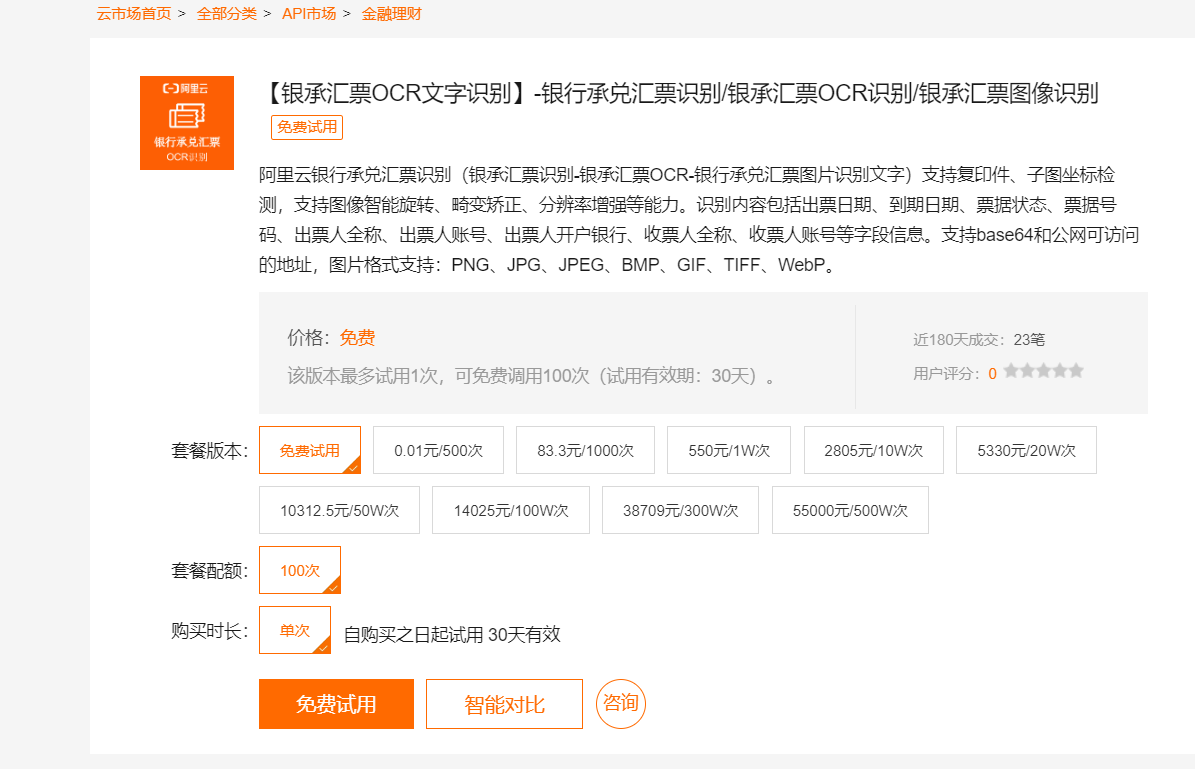1195x769 pixels.
Task: Click the orange 免费试用 purchase button
Action: click(336, 704)
